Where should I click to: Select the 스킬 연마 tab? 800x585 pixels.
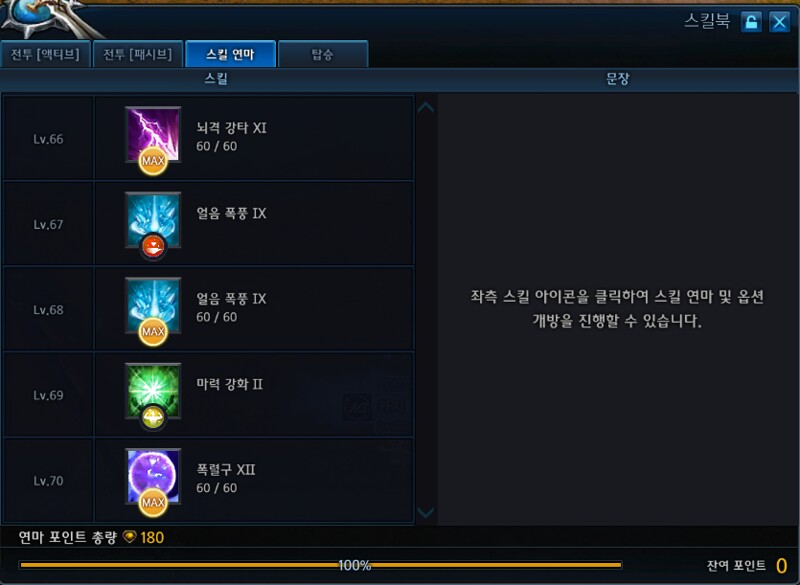[x=230, y=54]
